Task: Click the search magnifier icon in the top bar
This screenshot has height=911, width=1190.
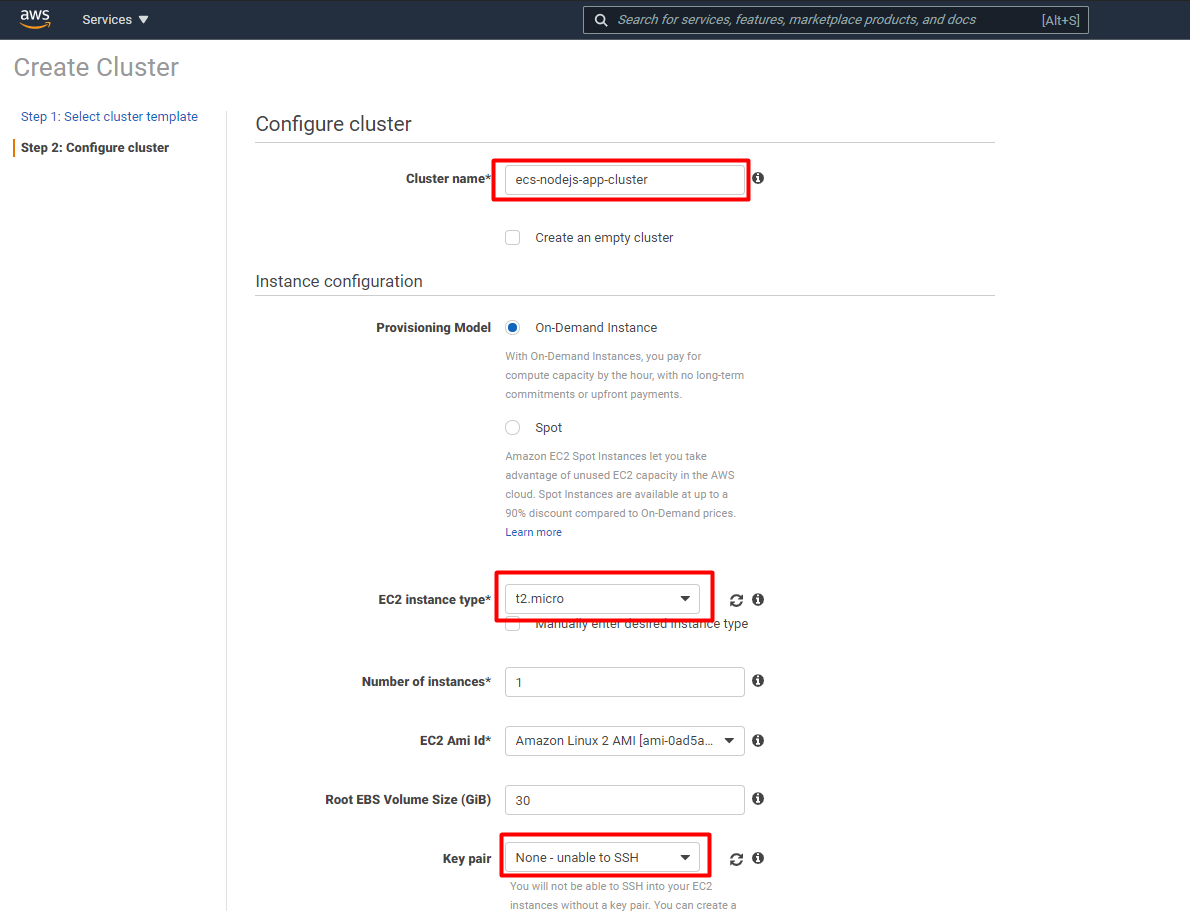Action: coord(601,19)
